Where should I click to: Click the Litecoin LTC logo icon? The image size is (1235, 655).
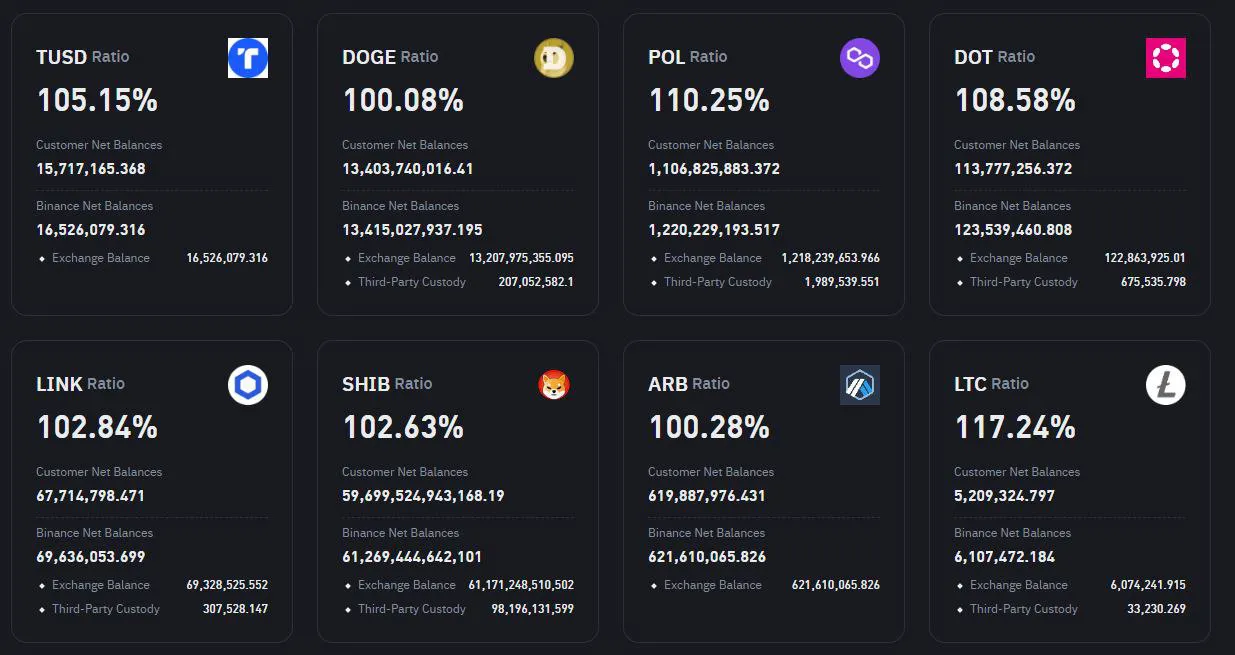point(1166,385)
